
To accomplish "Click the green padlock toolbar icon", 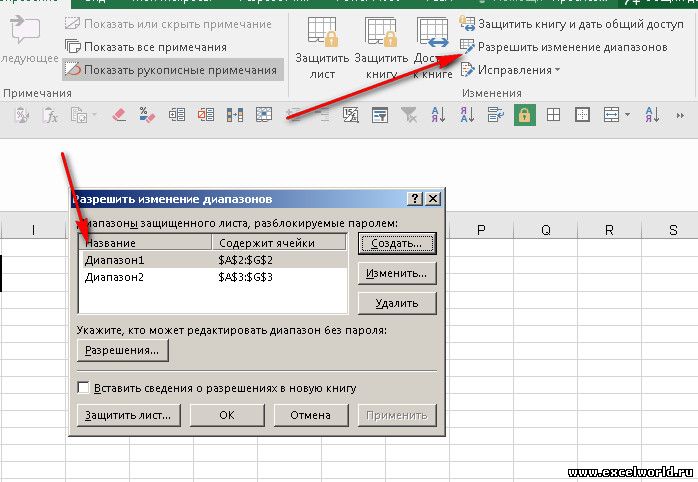I will (522, 115).
